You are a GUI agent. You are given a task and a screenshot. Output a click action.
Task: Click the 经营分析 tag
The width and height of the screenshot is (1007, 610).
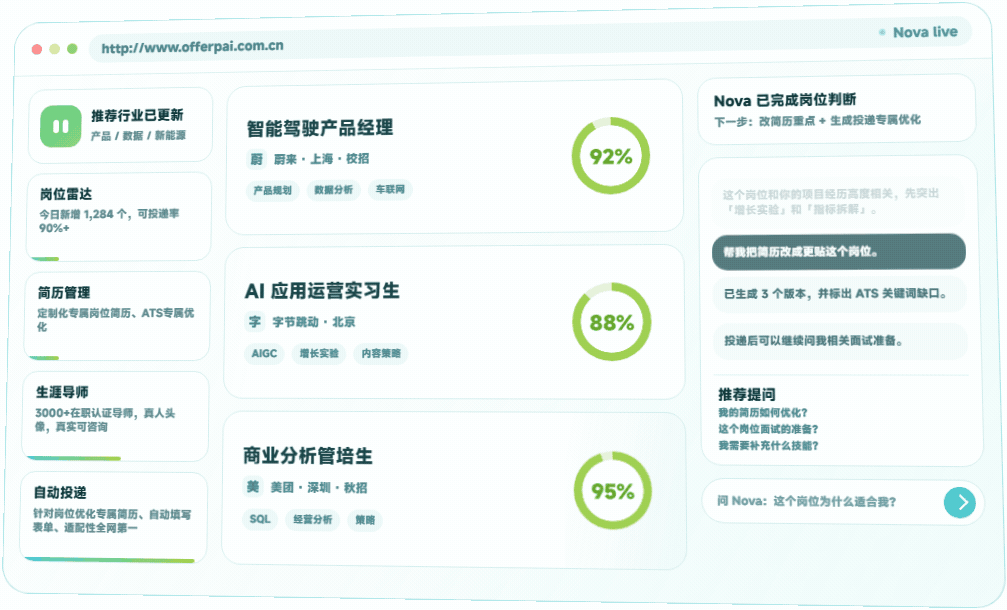coord(313,519)
